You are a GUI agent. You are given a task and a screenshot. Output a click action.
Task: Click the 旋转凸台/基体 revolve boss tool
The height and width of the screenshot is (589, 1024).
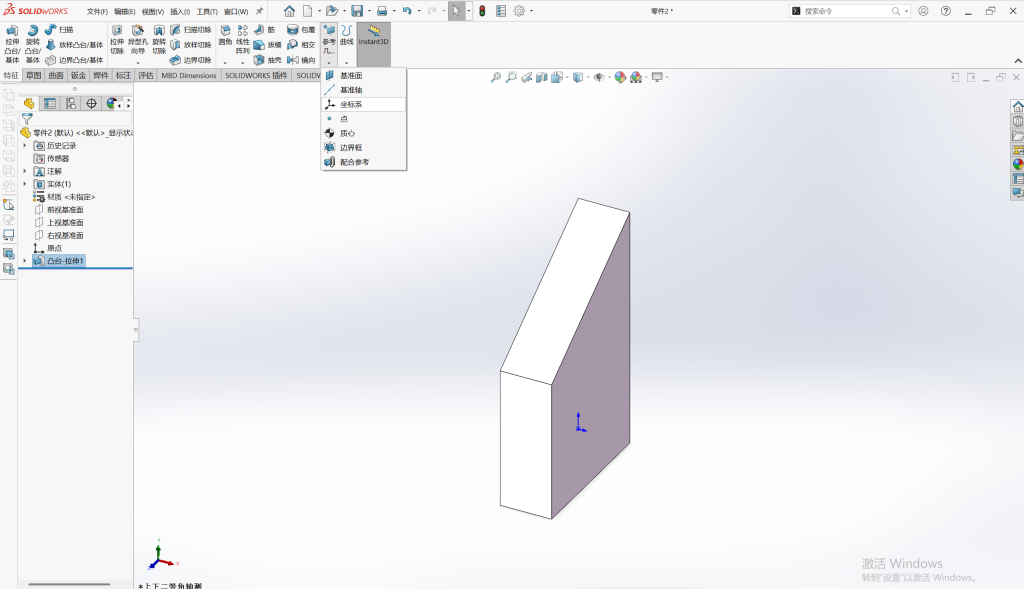[33, 44]
